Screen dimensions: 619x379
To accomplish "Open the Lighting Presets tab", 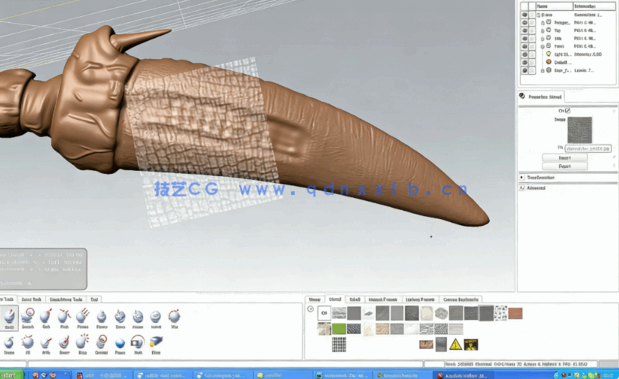I will point(420,299).
